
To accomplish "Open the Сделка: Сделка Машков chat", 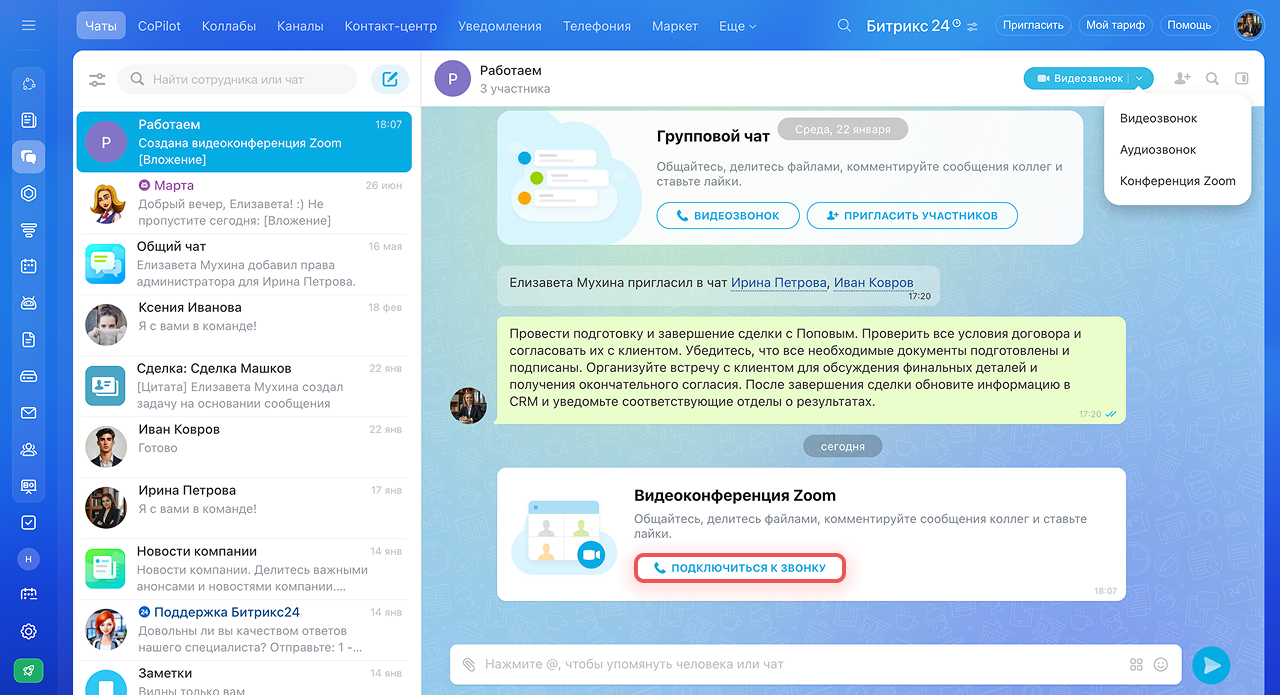I will [243, 386].
